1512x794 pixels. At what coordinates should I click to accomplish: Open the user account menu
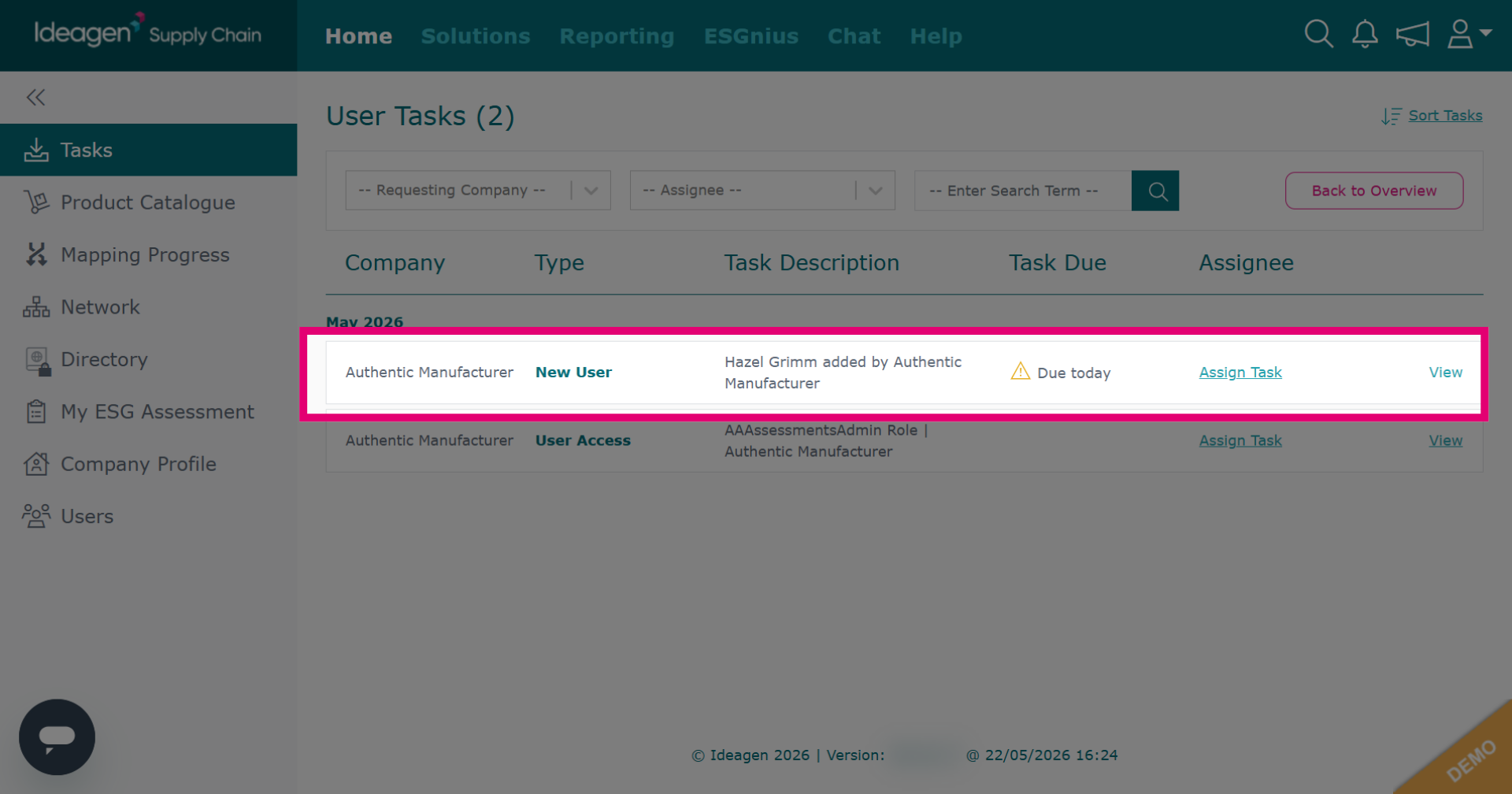(x=1469, y=34)
